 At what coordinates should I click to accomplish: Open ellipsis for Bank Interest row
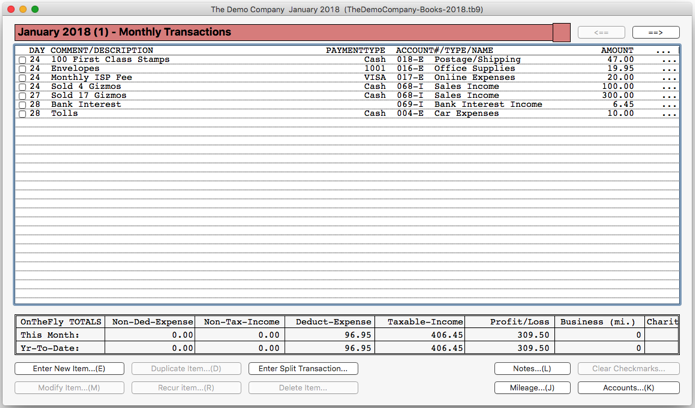669,105
